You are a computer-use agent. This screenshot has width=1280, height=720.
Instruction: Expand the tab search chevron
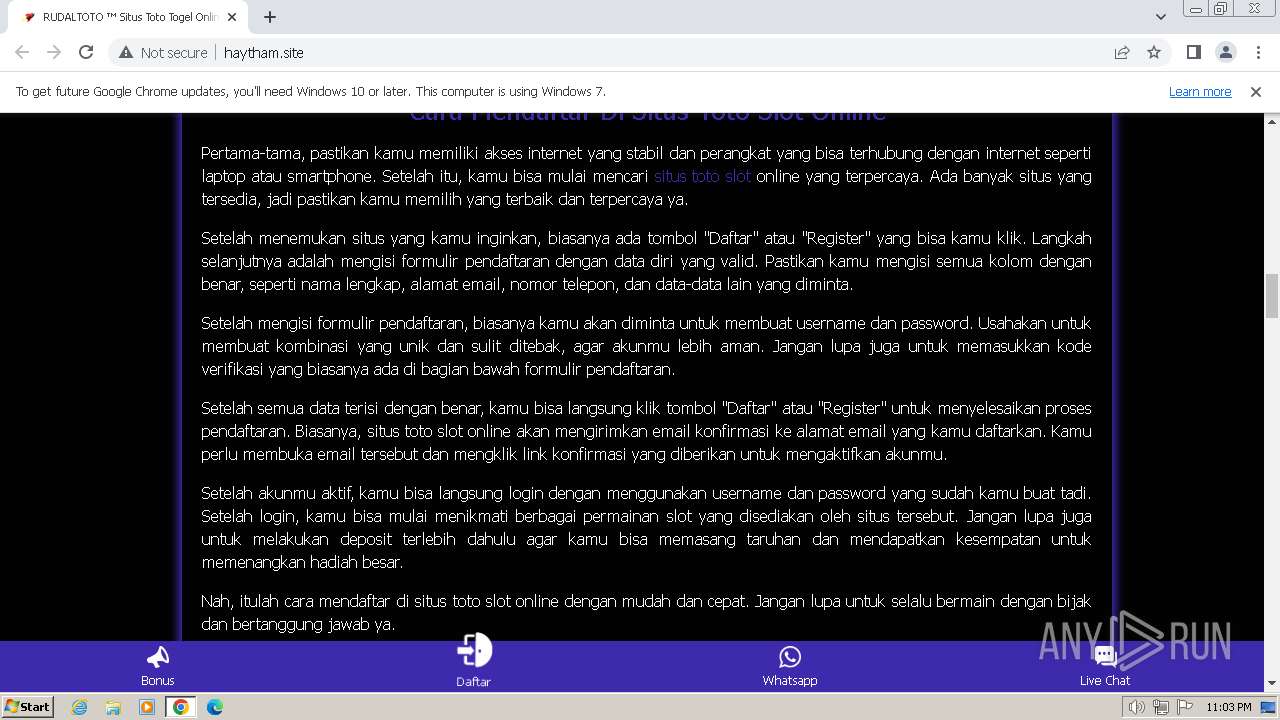(x=1160, y=17)
